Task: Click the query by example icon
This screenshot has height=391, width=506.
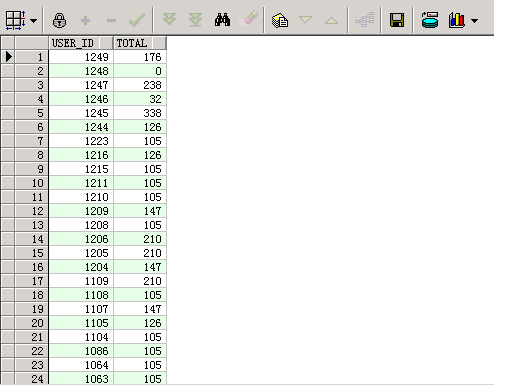Action: click(x=280, y=20)
